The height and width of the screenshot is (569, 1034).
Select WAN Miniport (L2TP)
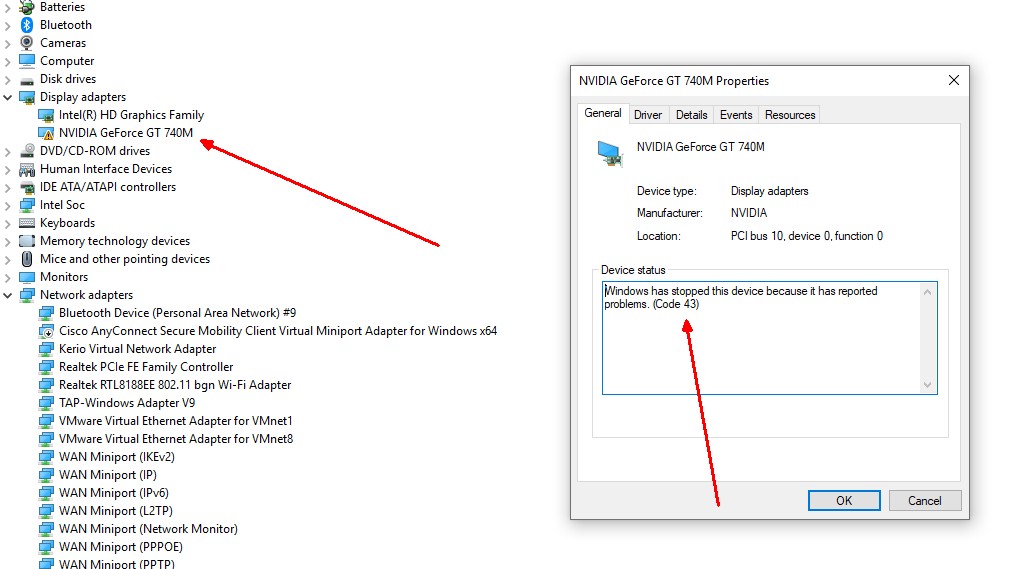tap(115, 511)
